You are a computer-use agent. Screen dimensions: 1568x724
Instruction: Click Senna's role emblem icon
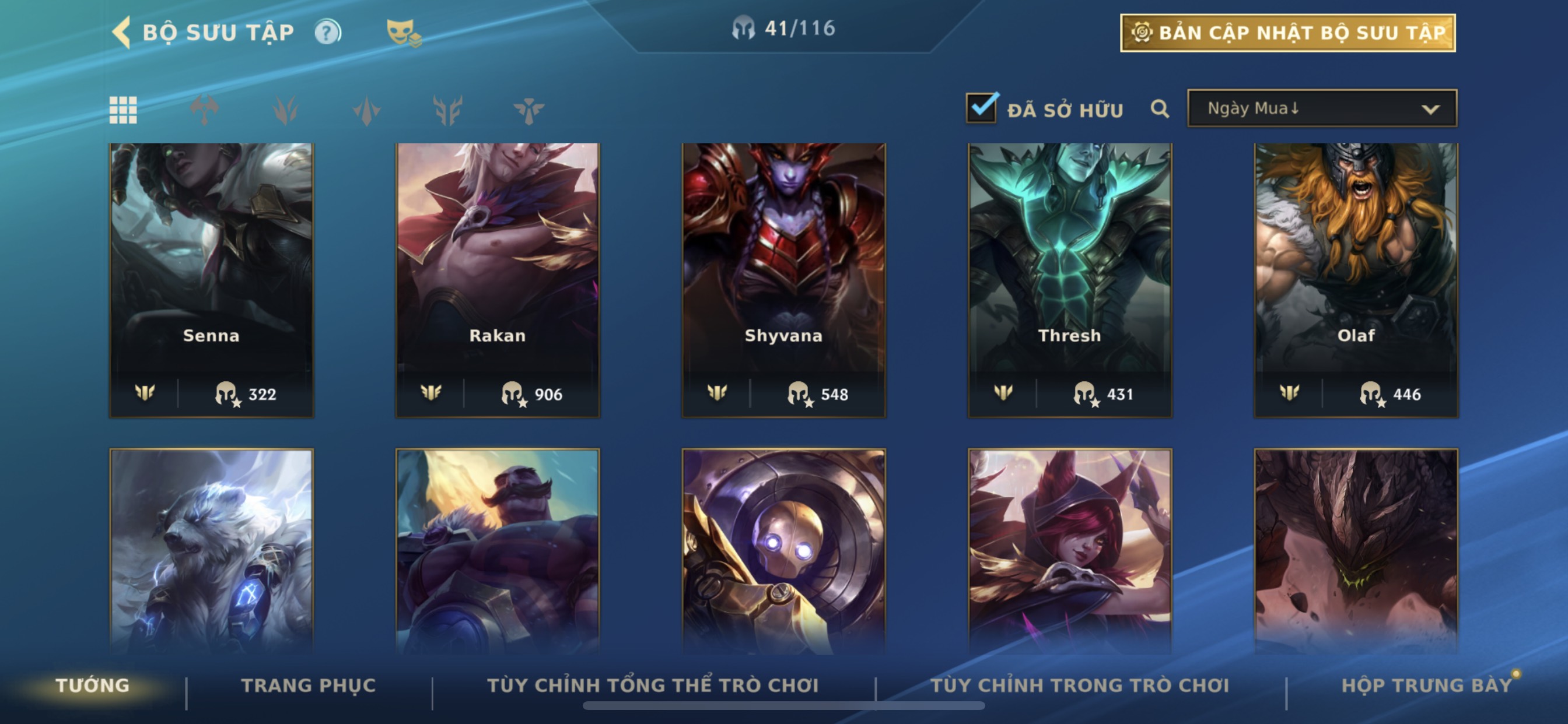145,392
